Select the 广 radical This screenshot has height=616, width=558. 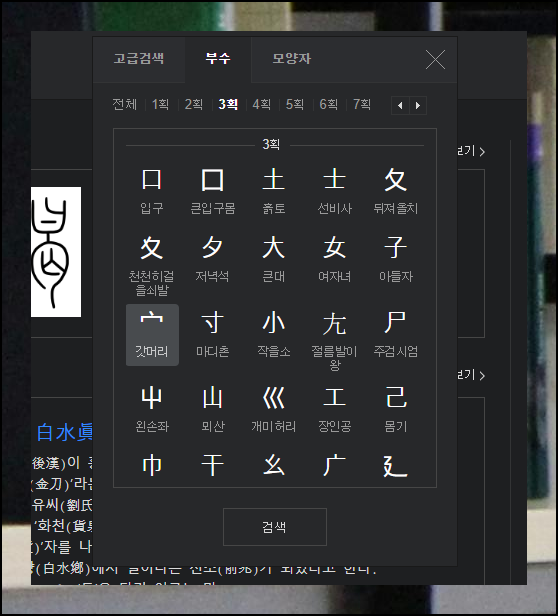[334, 466]
